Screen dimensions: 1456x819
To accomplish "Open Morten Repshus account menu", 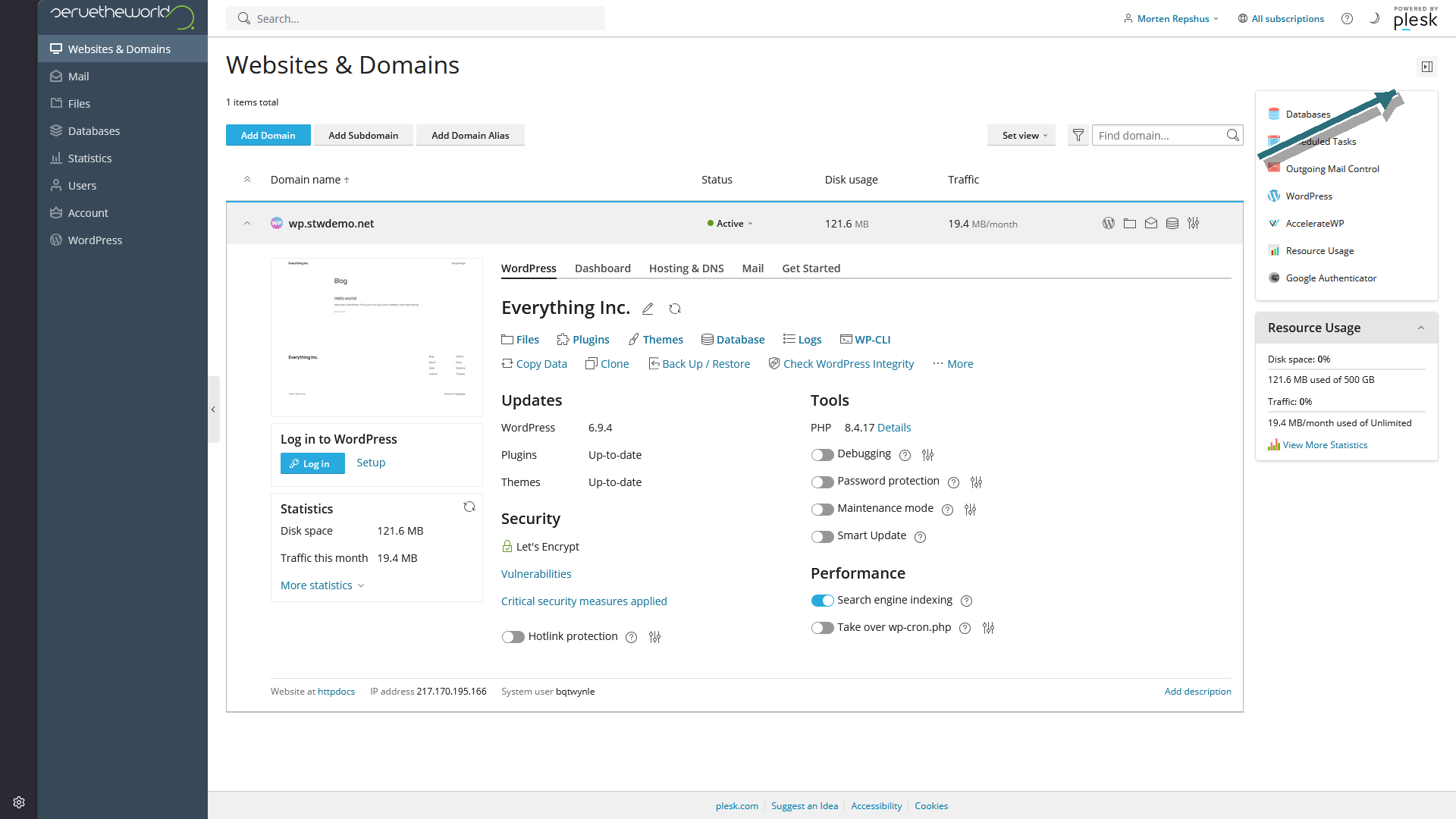I will (x=1171, y=18).
